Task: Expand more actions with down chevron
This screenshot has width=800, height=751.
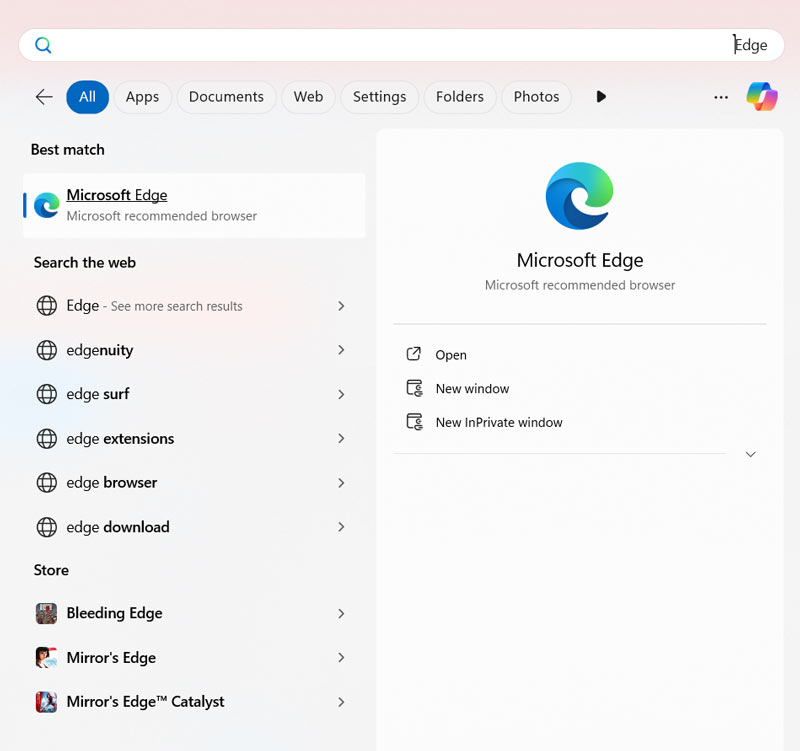Action: tap(751, 454)
